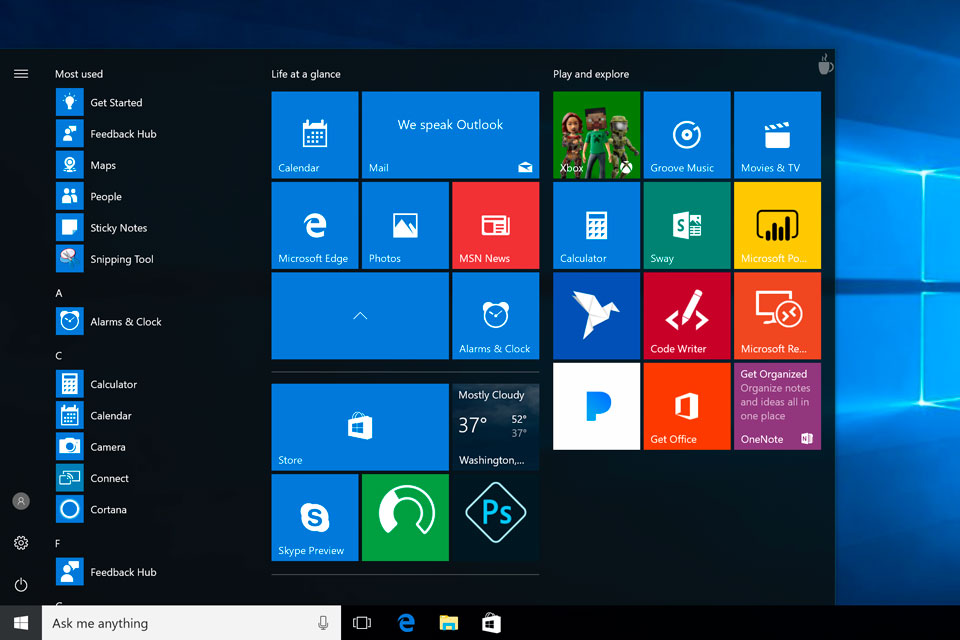Viewport: 960px width, 640px height.
Task: Open the Calculator tile
Action: tap(596, 225)
